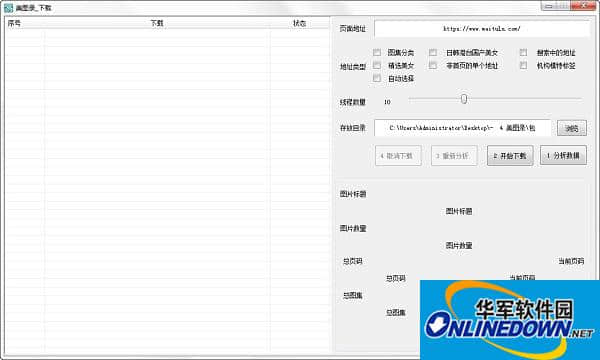Focus the 页面地址 URL input field
The width and height of the screenshot is (600, 360).
click(482, 29)
